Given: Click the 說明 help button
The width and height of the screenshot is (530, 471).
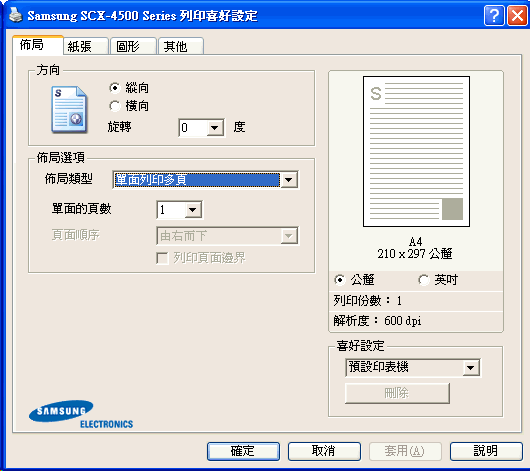Looking at the screenshot, I should point(486,451).
